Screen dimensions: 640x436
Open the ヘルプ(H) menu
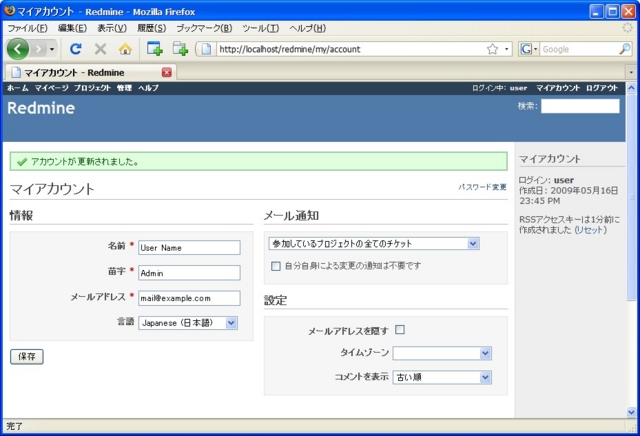tap(307, 28)
